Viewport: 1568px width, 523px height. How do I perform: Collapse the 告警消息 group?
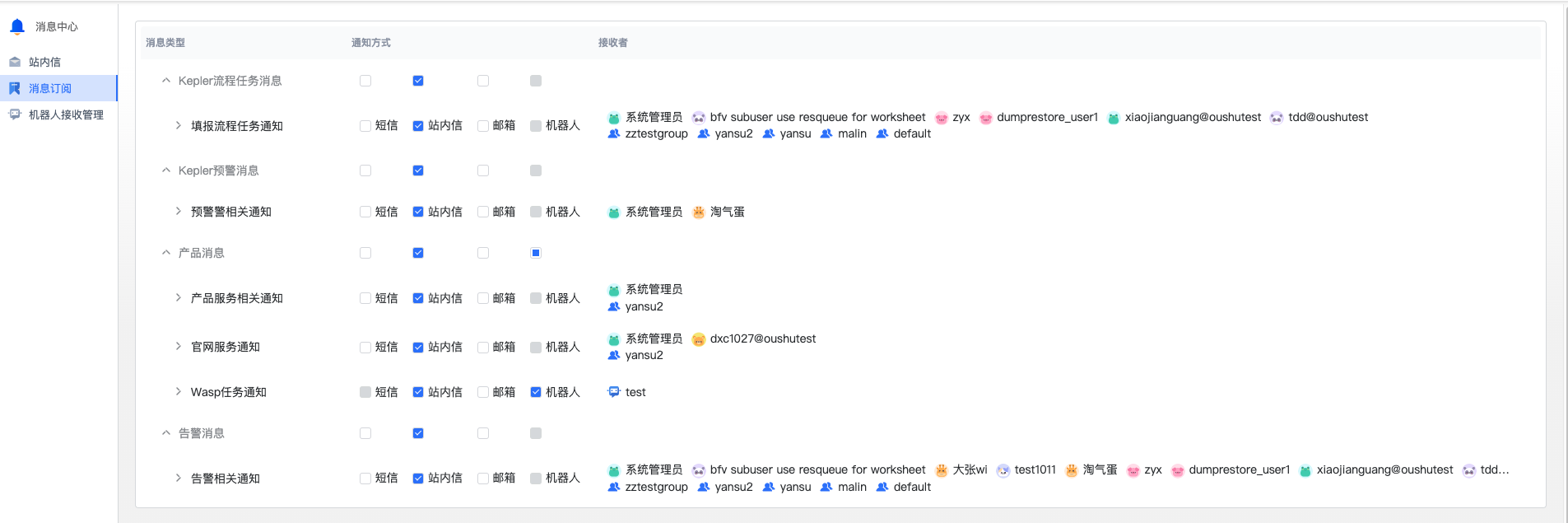pos(166,433)
